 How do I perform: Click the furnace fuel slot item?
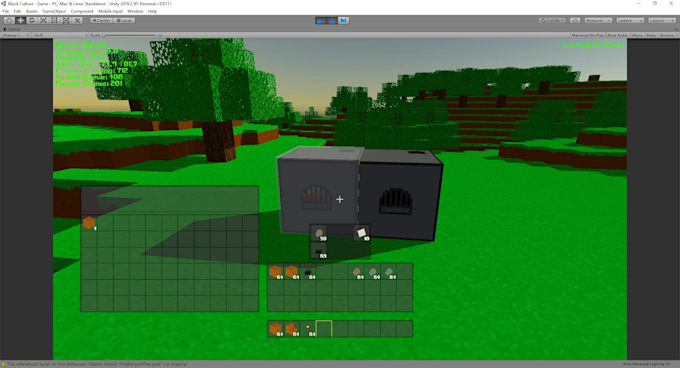click(319, 251)
